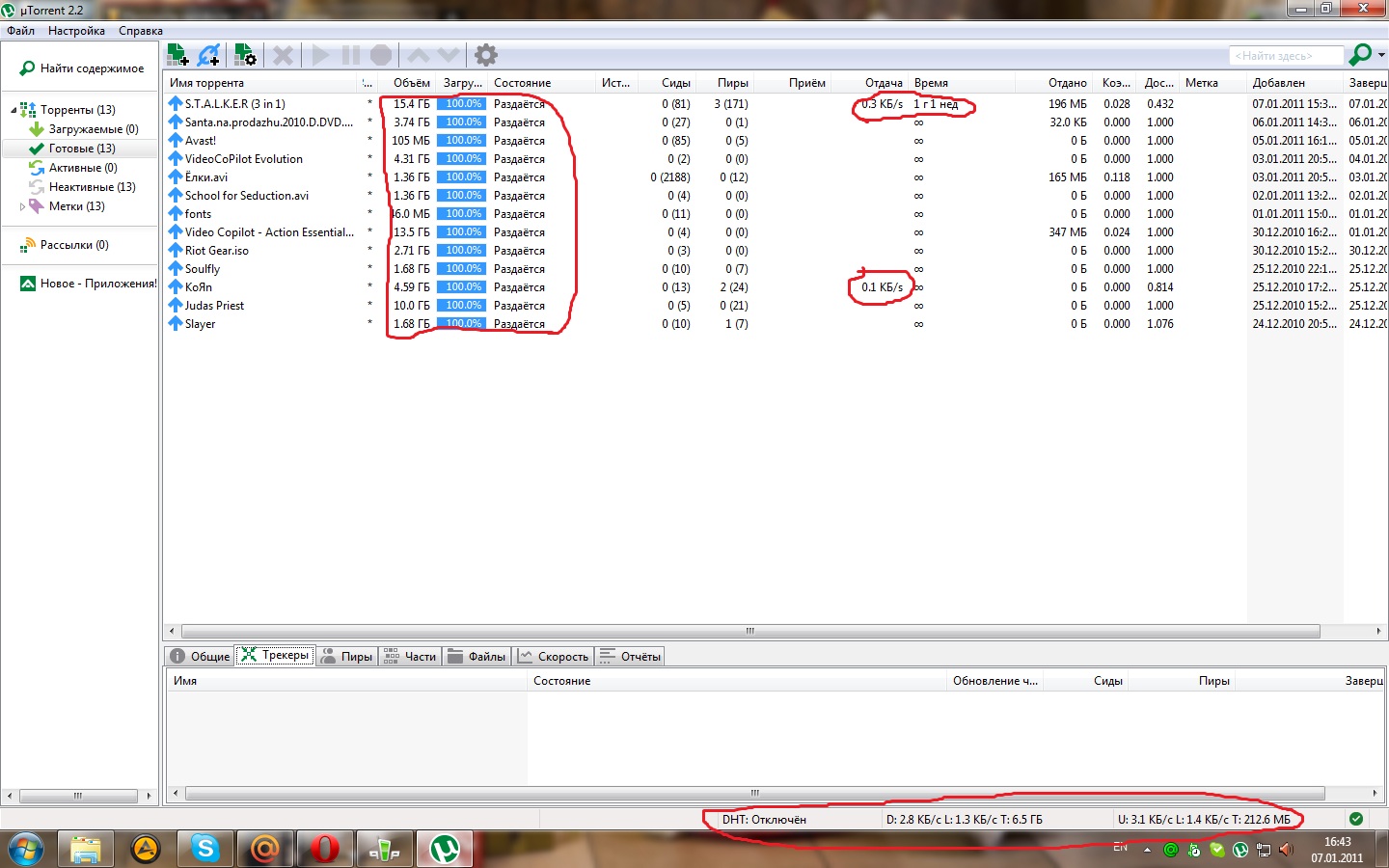Select Готовые (13) category
Screen dimensions: 1389x868
coord(82,149)
